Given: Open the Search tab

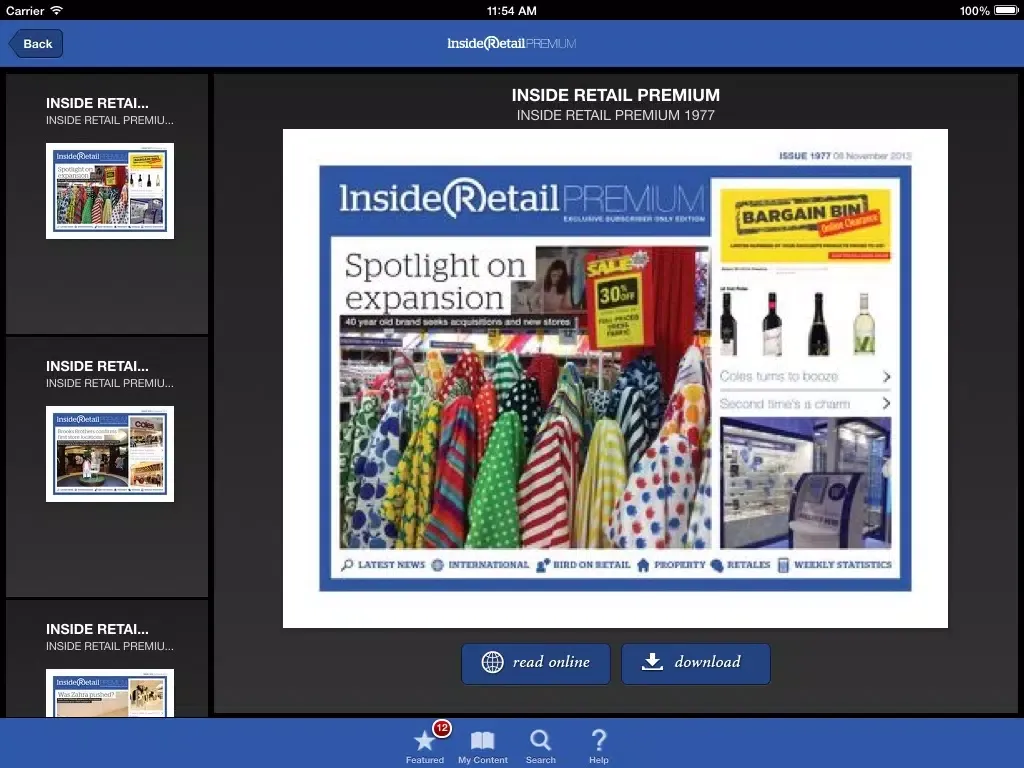Looking at the screenshot, I should [541, 746].
